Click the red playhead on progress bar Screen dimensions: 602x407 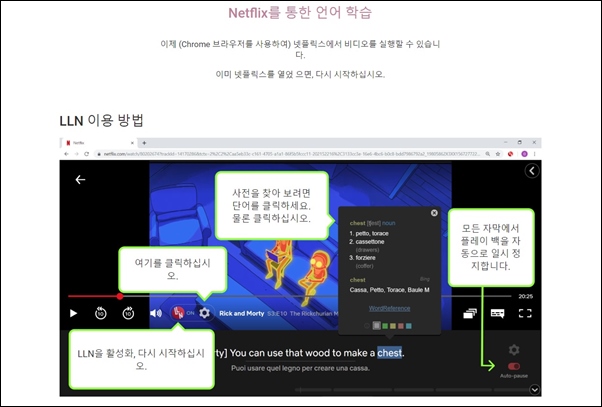click(x=120, y=296)
